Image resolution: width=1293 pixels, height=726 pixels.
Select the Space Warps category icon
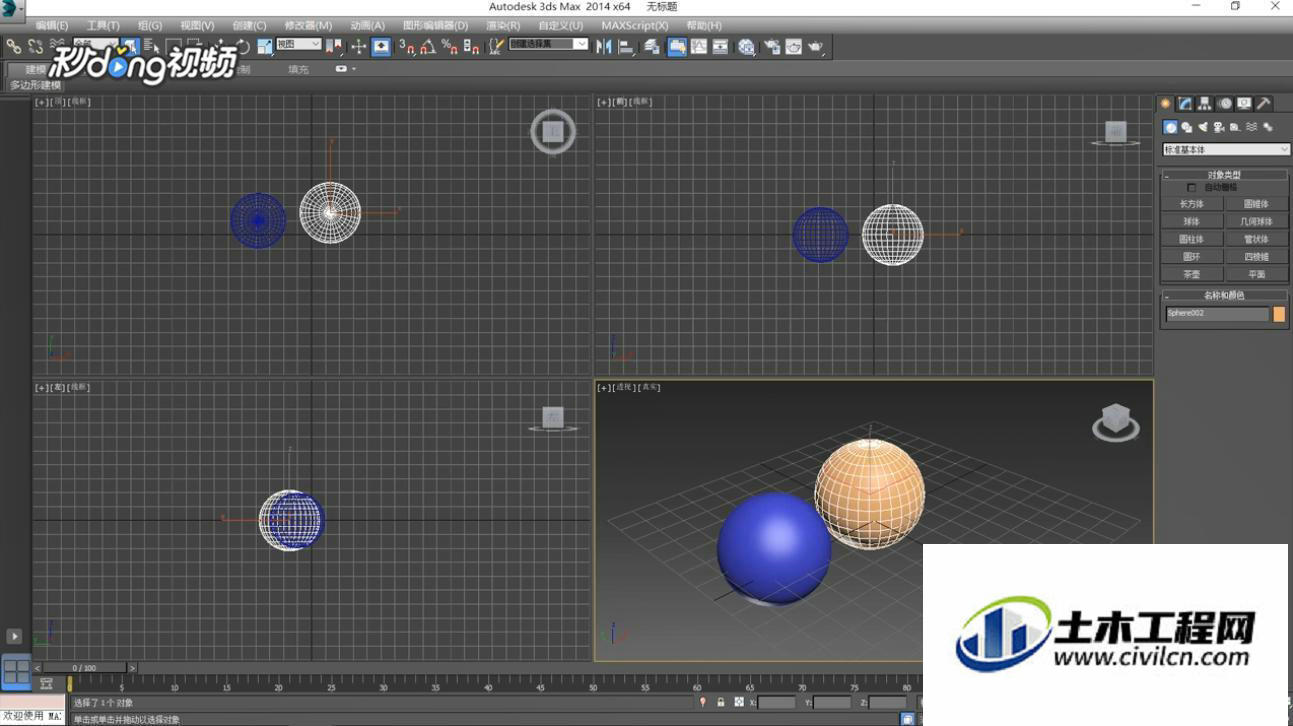(x=1251, y=127)
